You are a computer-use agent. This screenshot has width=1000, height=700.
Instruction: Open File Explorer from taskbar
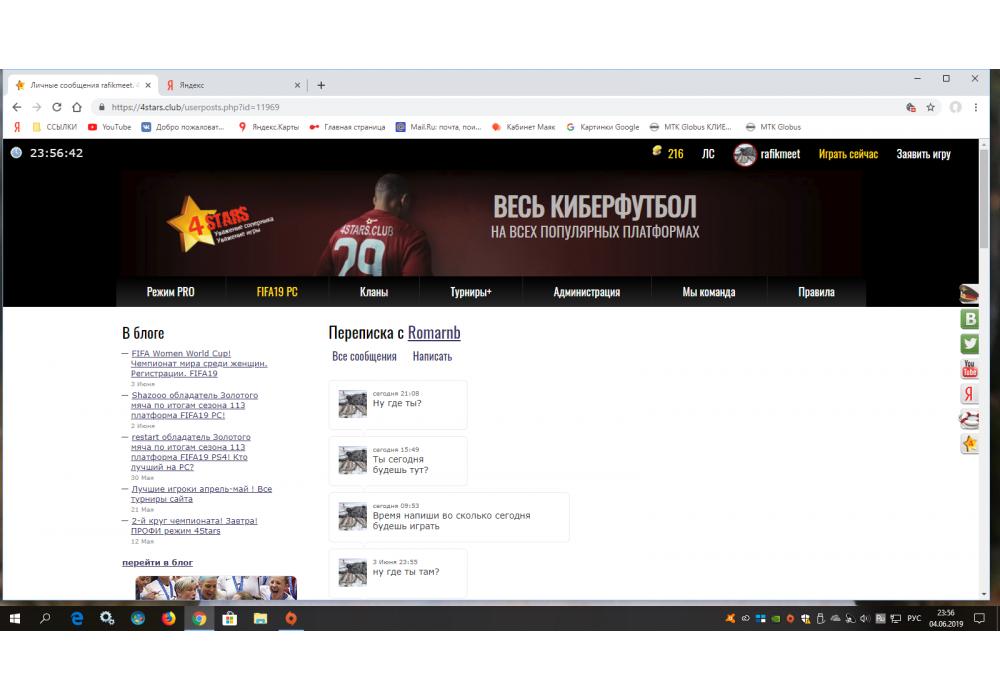(260, 618)
